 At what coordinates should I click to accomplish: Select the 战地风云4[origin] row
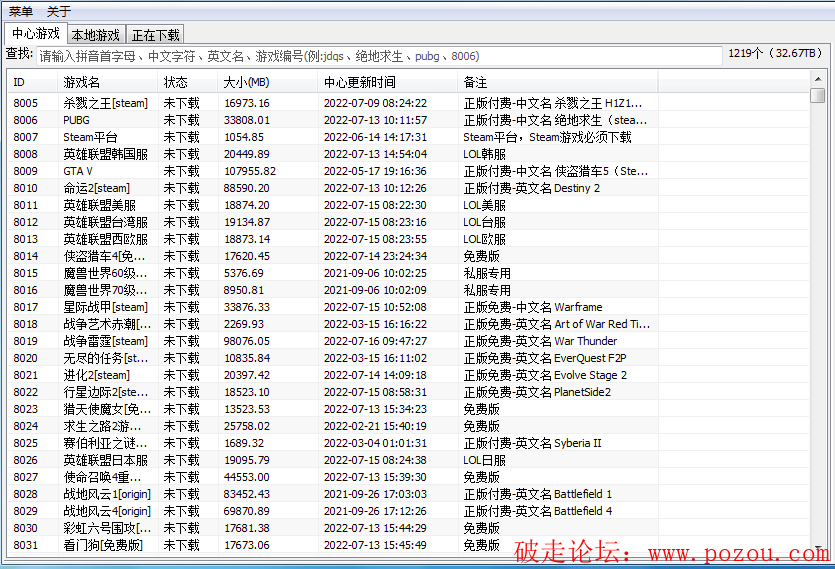[409, 511]
